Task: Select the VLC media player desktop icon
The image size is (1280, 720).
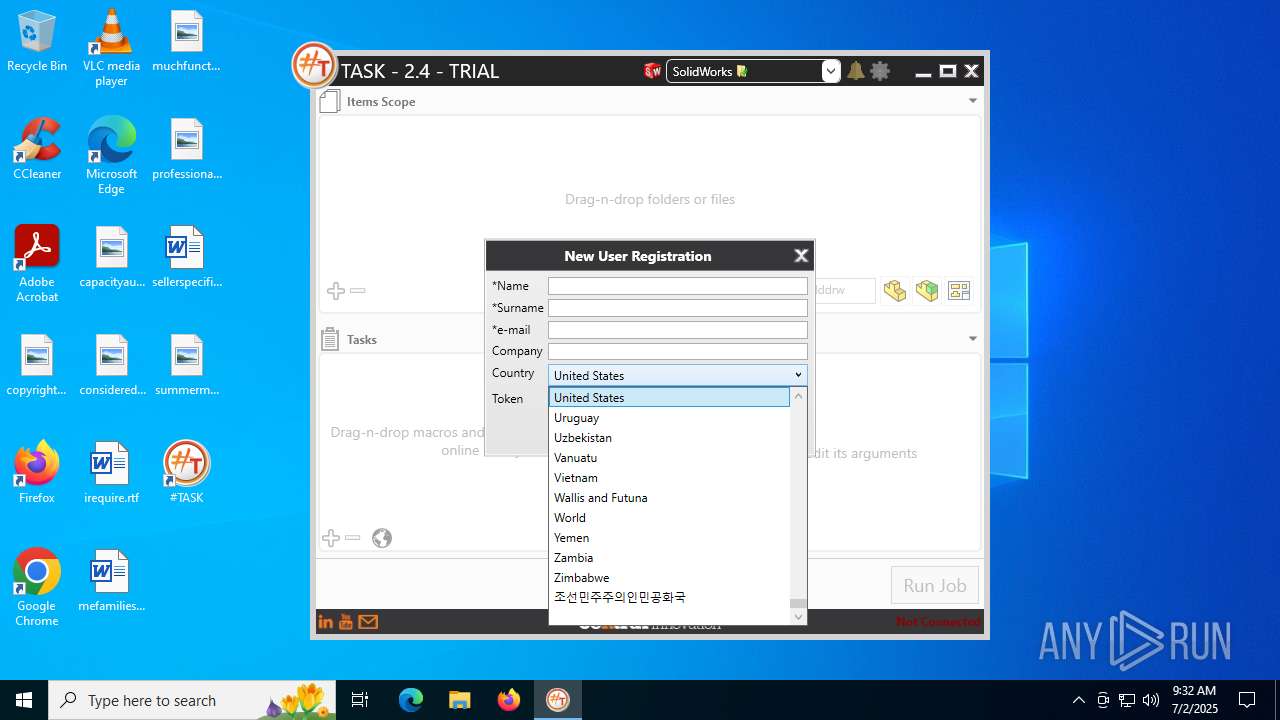Action: [x=111, y=48]
